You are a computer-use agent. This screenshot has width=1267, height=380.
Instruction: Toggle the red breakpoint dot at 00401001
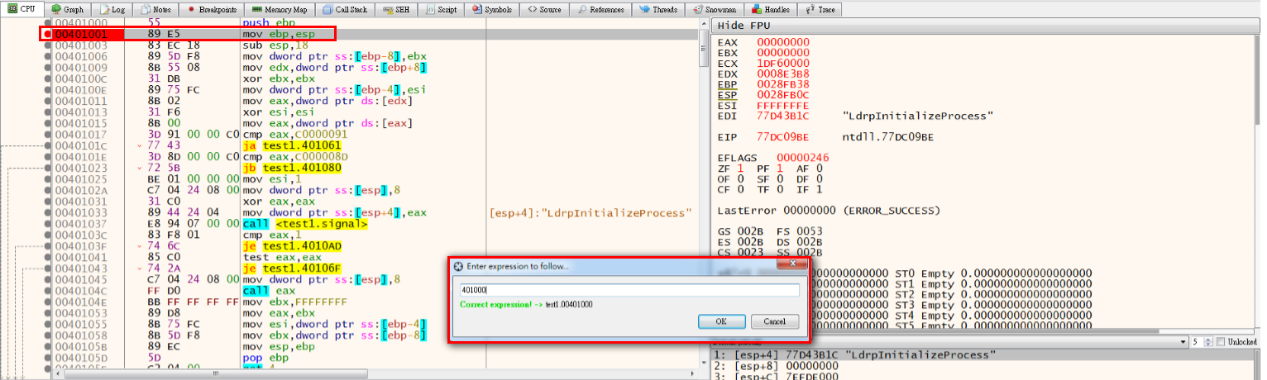(47, 34)
